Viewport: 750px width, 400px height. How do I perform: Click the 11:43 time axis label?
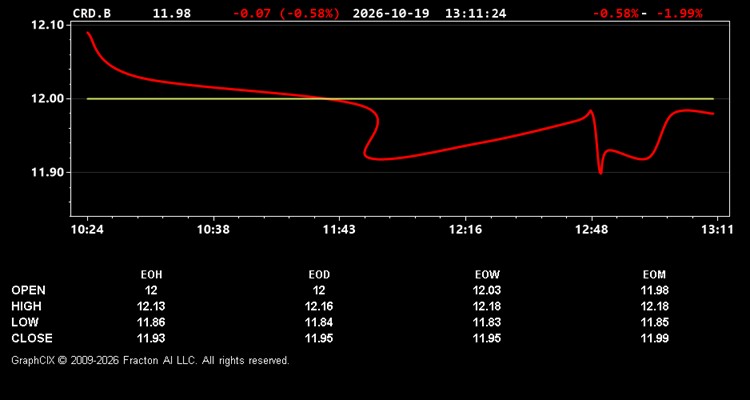click(339, 230)
